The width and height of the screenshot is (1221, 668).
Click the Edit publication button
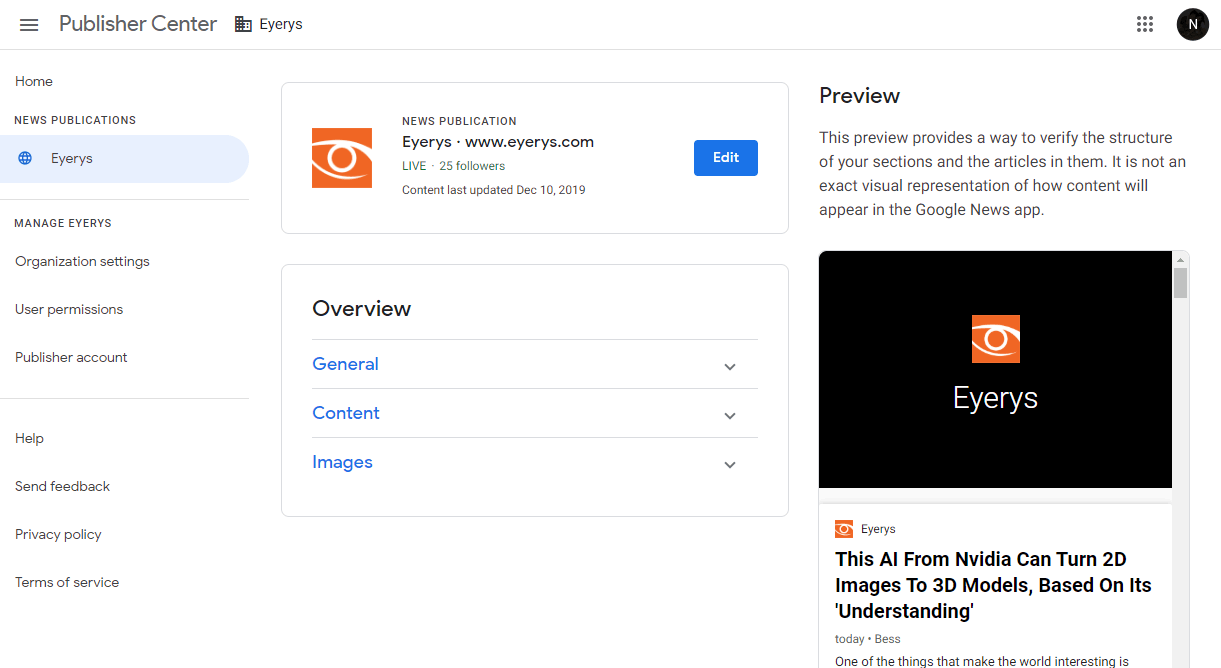point(726,158)
